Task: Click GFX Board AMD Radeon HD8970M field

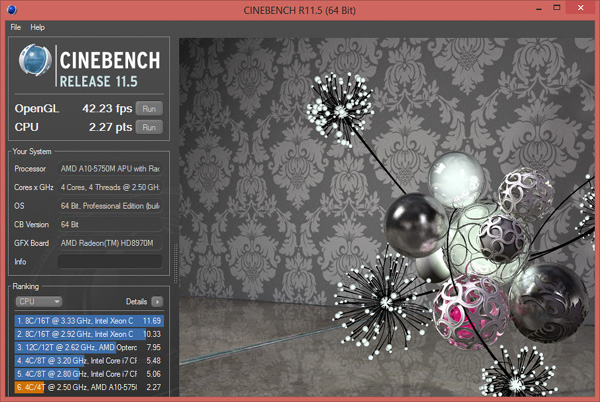Action: (110, 243)
